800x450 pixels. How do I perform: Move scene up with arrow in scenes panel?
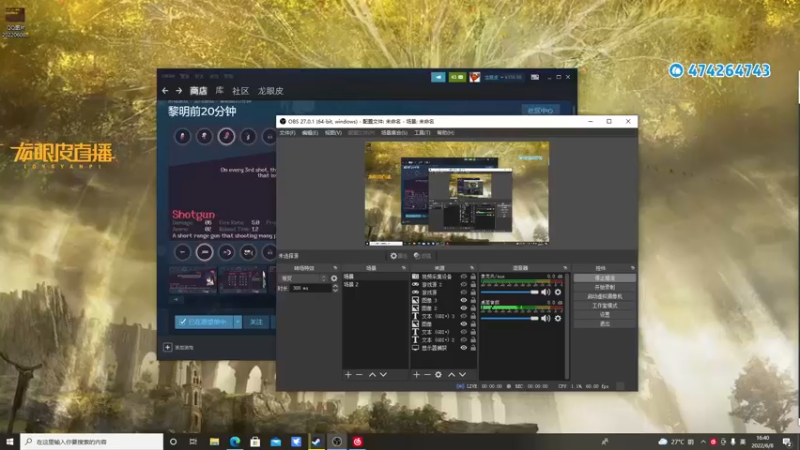pos(372,374)
